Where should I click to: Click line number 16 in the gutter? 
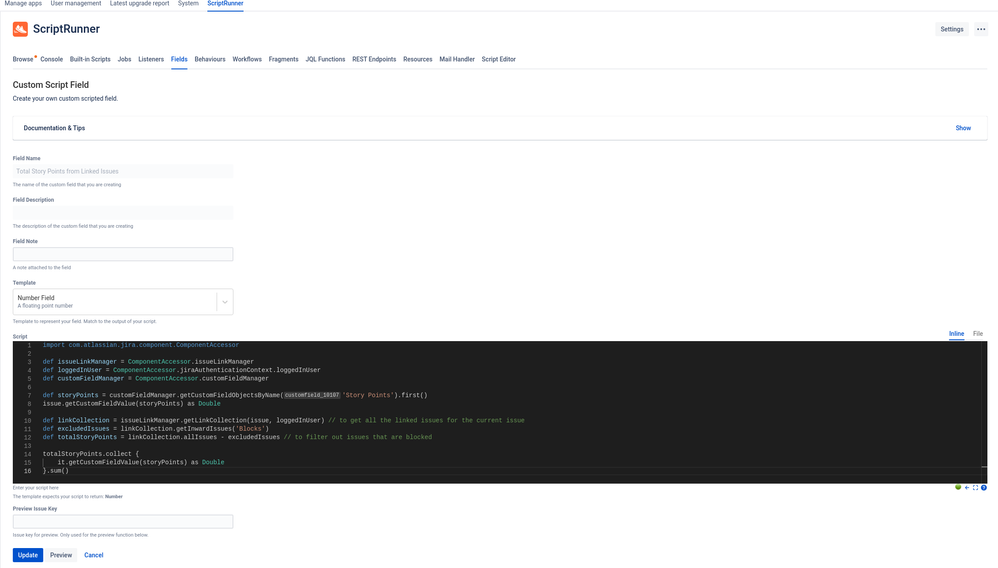[27, 471]
